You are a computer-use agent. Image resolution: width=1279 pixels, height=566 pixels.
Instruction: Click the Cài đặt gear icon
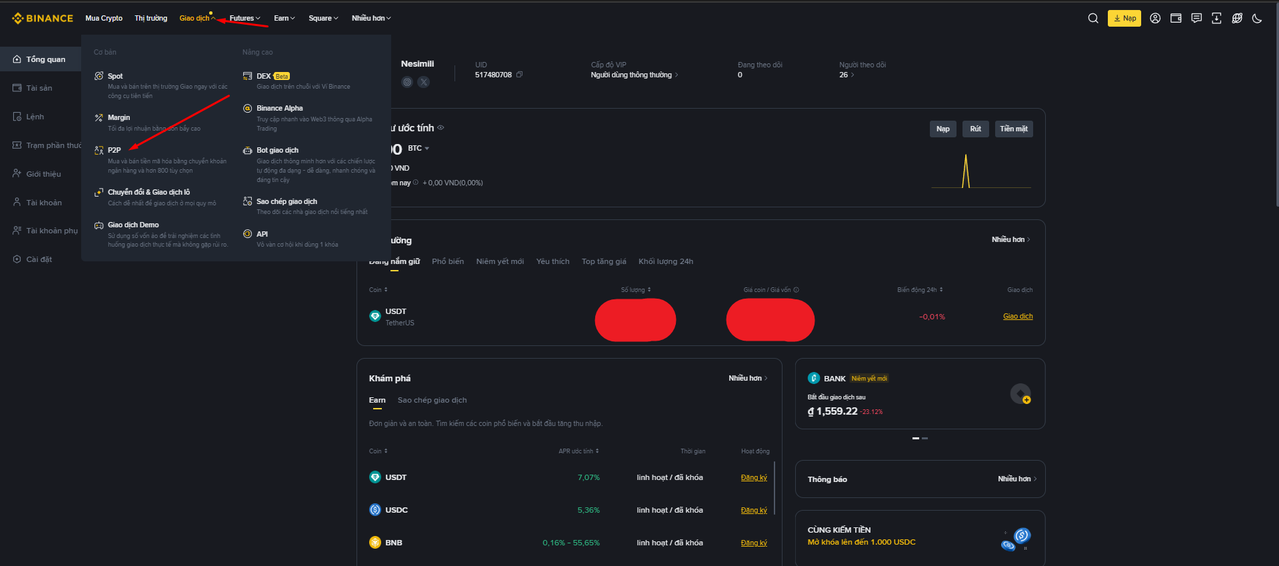pos(17,259)
